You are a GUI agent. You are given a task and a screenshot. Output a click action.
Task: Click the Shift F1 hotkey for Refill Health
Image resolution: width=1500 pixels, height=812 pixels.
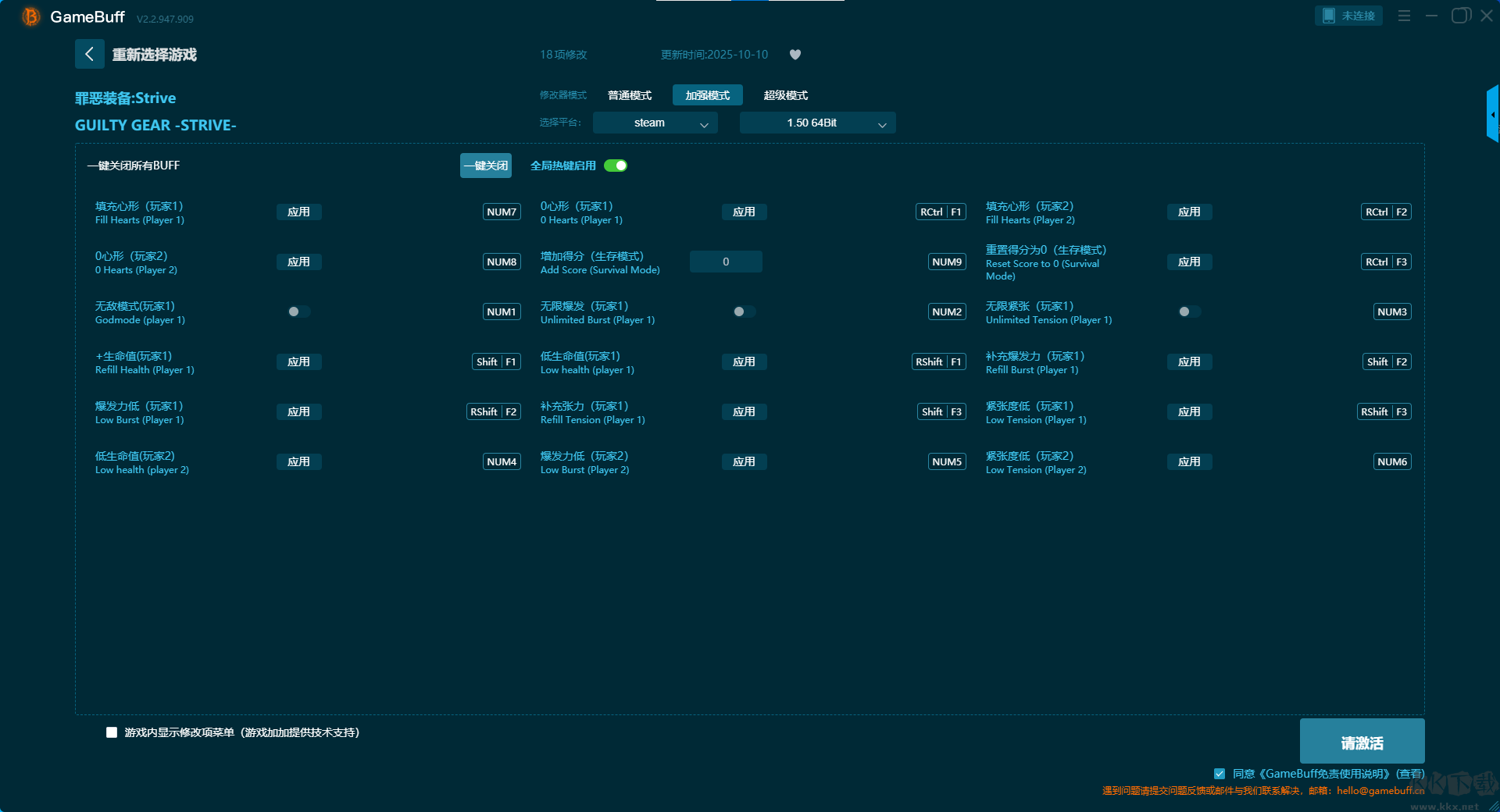click(496, 361)
